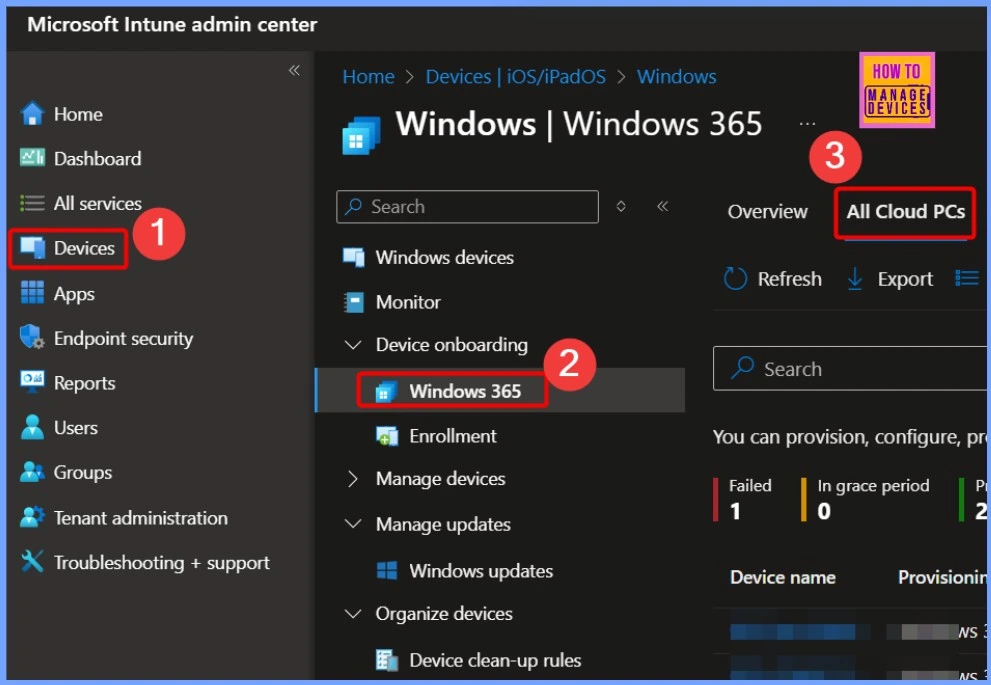Switch to the Overview tab

coord(767,212)
